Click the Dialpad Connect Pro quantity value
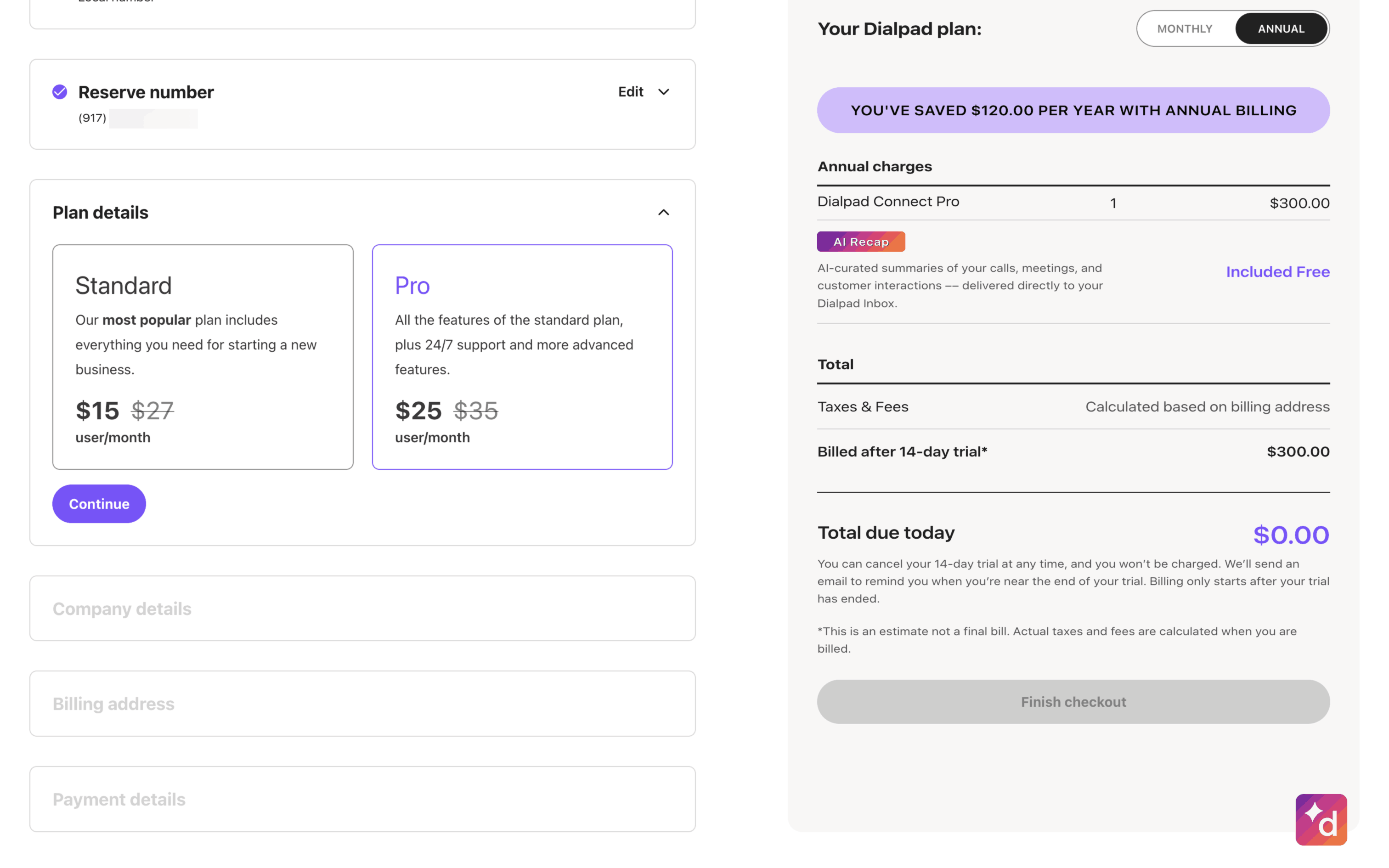The width and height of the screenshot is (1389, 868). tap(1113, 203)
